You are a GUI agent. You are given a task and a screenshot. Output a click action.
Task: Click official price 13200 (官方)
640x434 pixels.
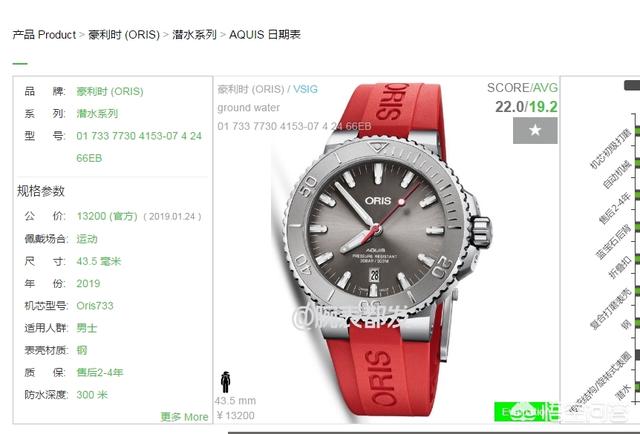[x=107, y=216]
